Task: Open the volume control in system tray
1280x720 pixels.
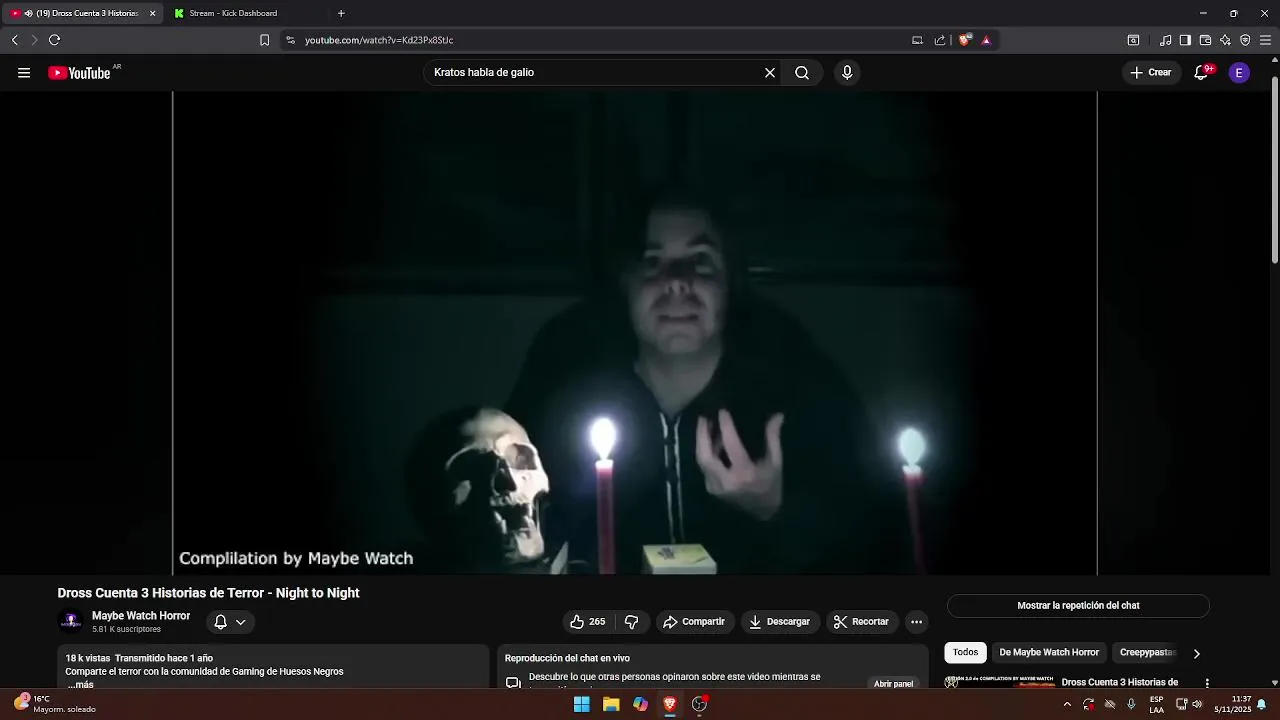Action: point(1197,704)
